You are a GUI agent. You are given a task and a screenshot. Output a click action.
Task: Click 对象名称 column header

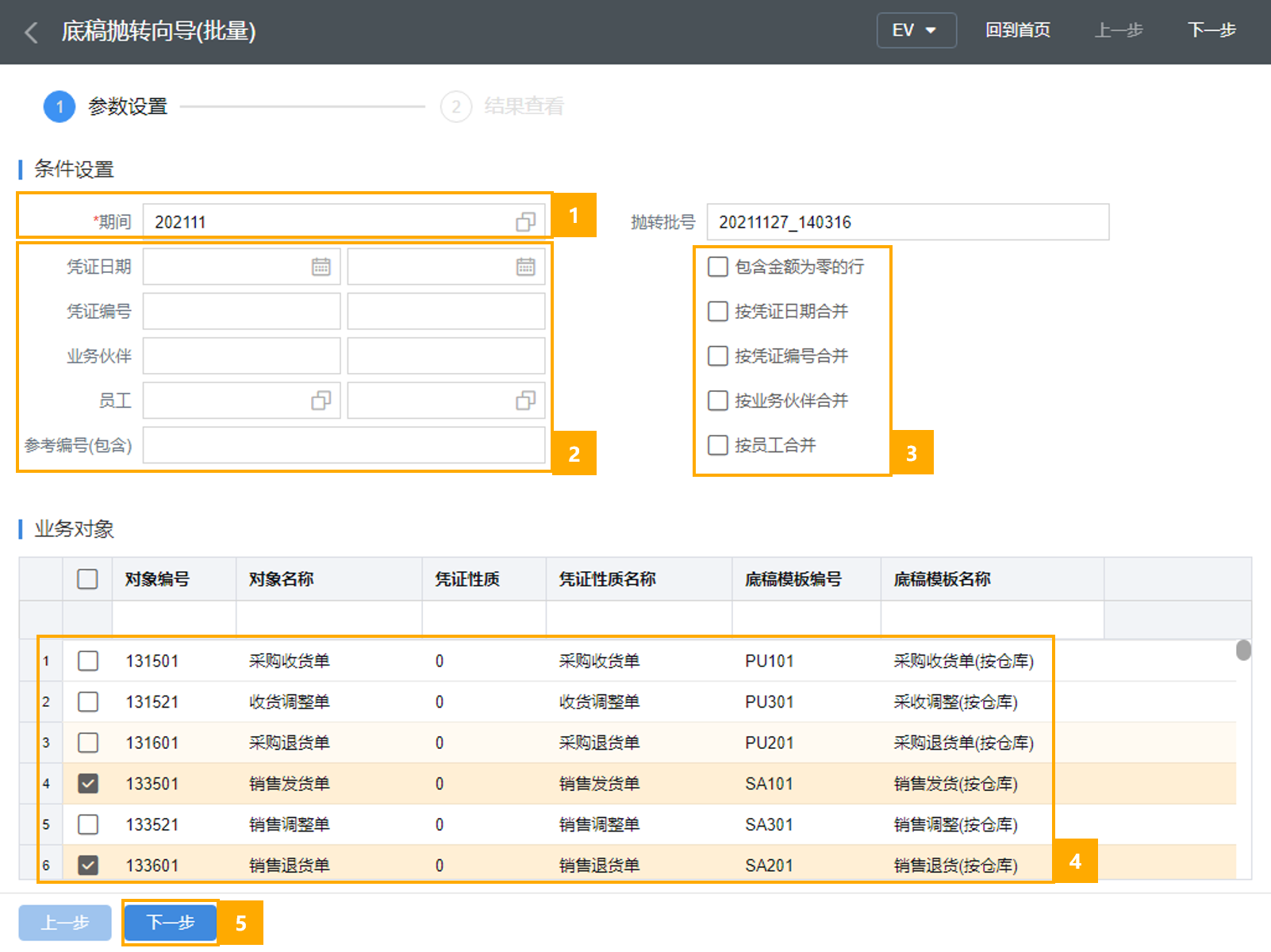point(329,579)
